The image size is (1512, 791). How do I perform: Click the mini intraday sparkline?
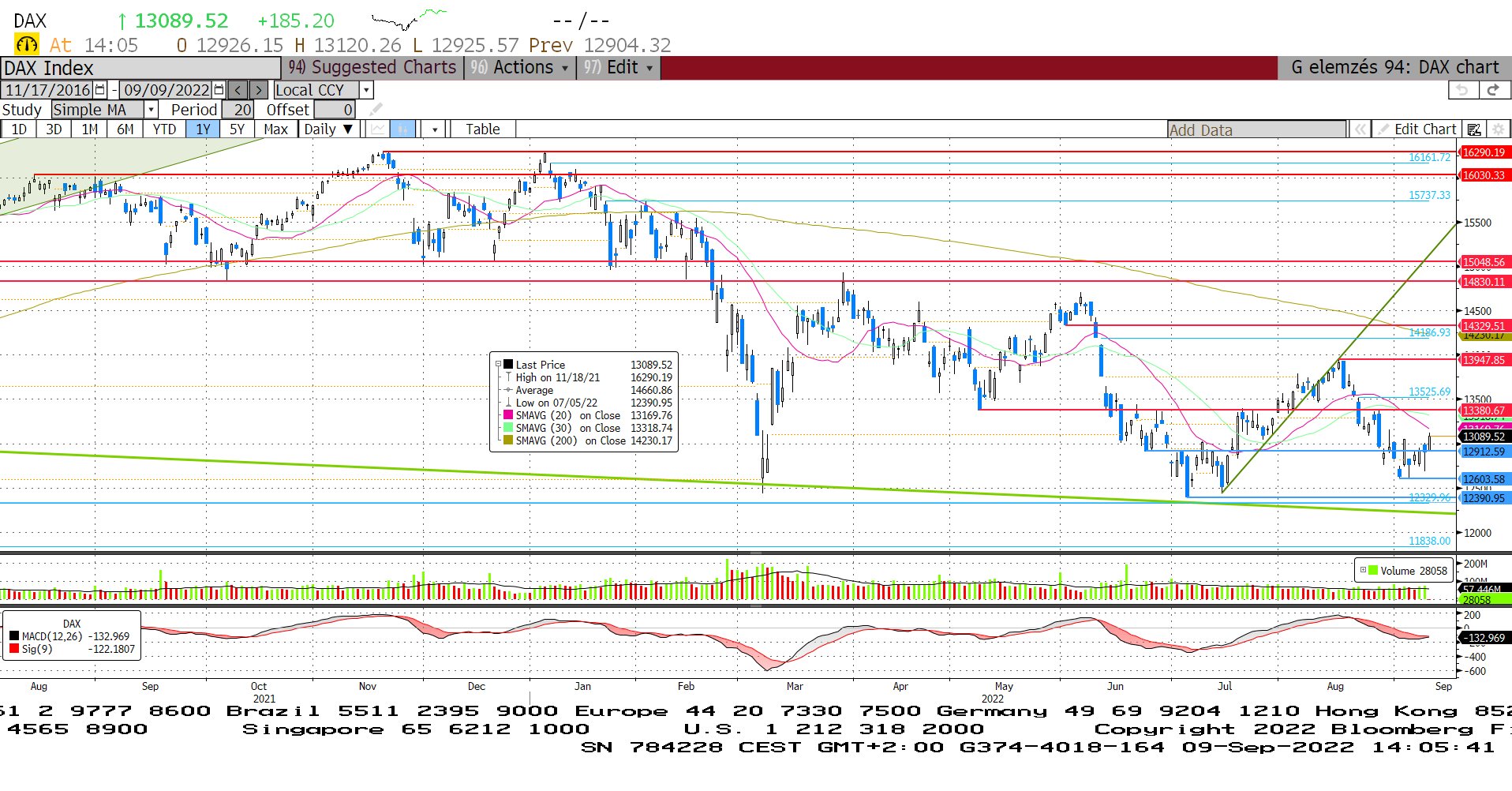point(409,19)
